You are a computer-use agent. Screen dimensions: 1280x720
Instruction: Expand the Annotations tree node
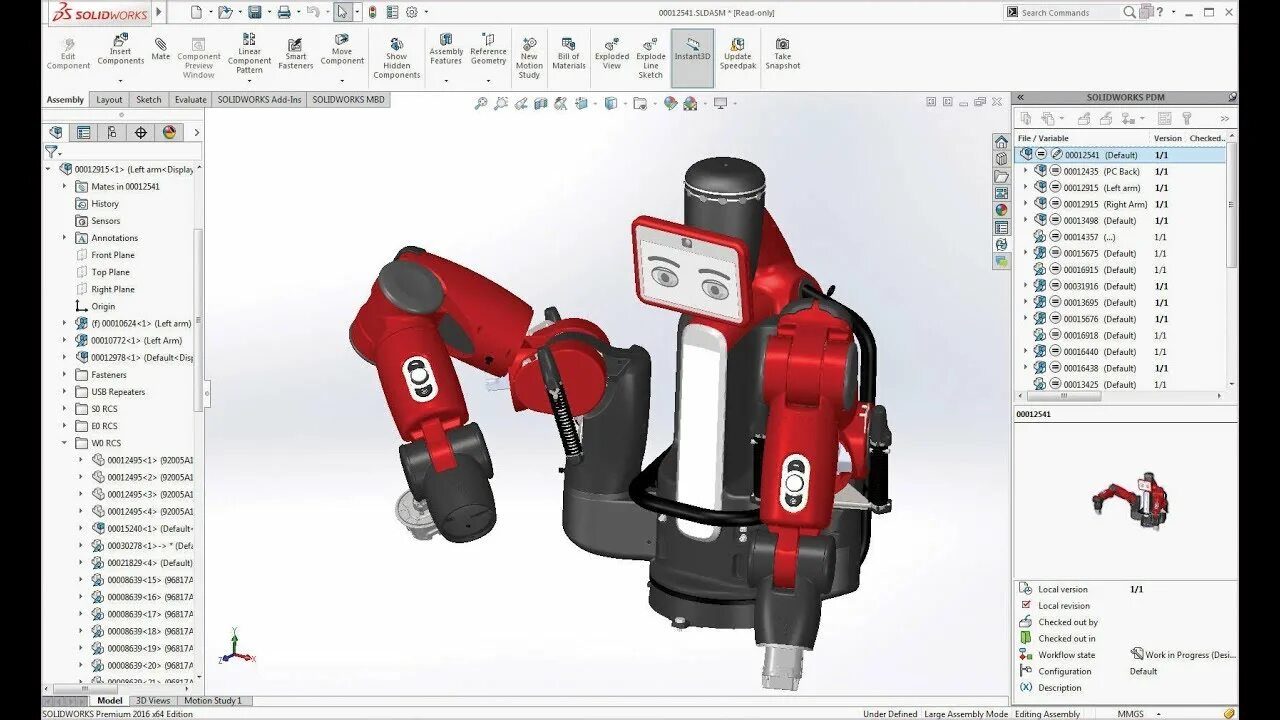click(x=64, y=238)
